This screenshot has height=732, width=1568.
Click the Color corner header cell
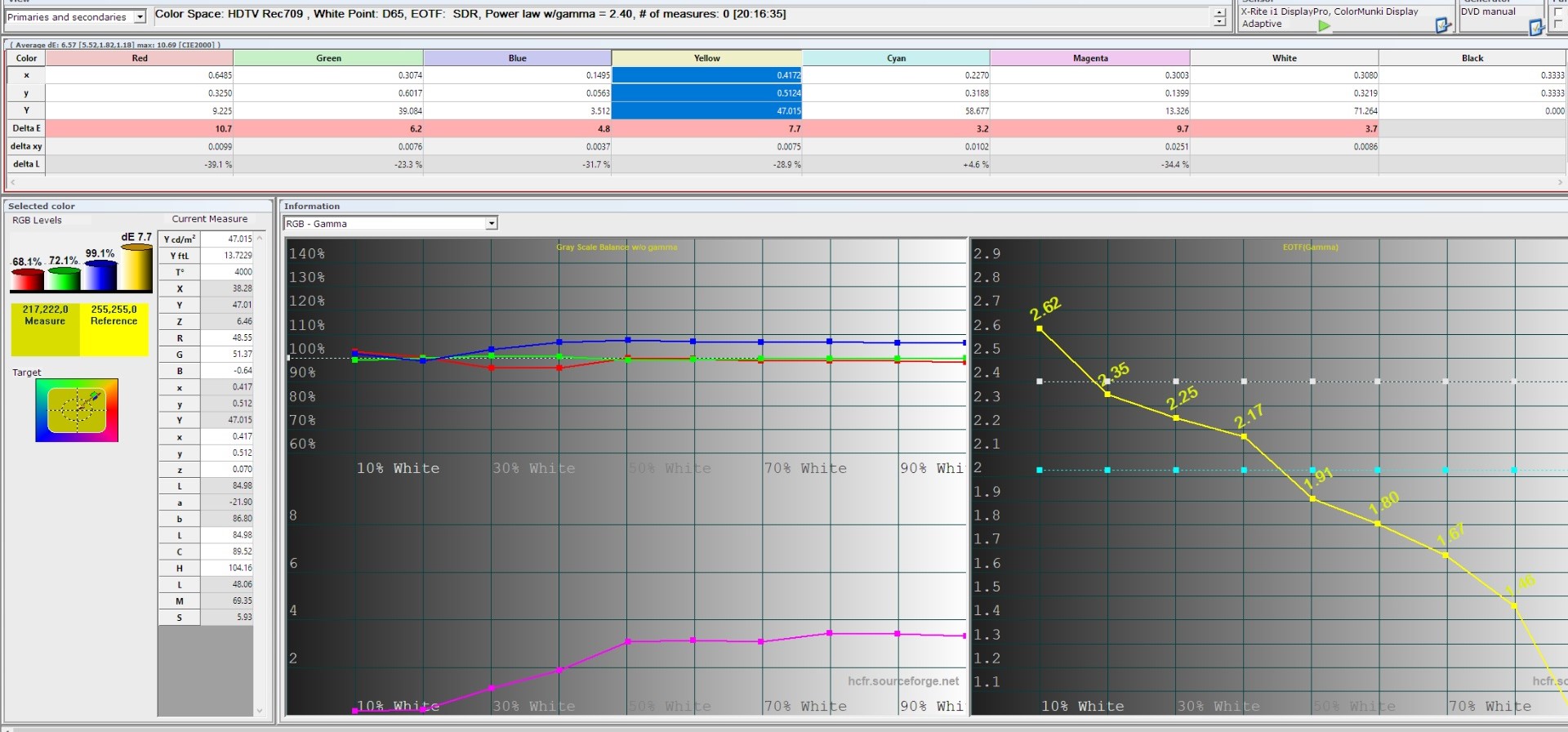point(26,58)
